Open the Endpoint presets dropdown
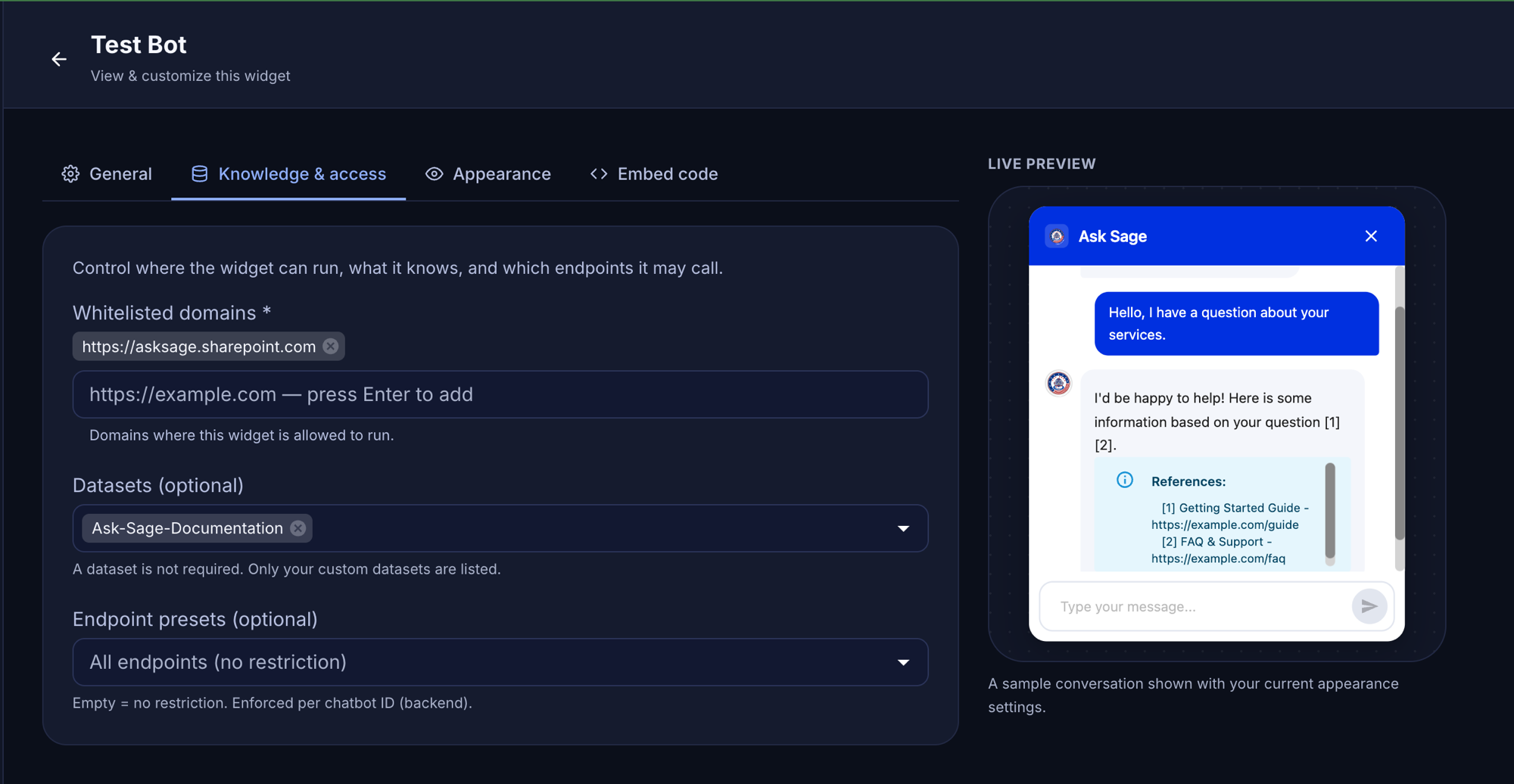The width and height of the screenshot is (1514, 784). 500,662
